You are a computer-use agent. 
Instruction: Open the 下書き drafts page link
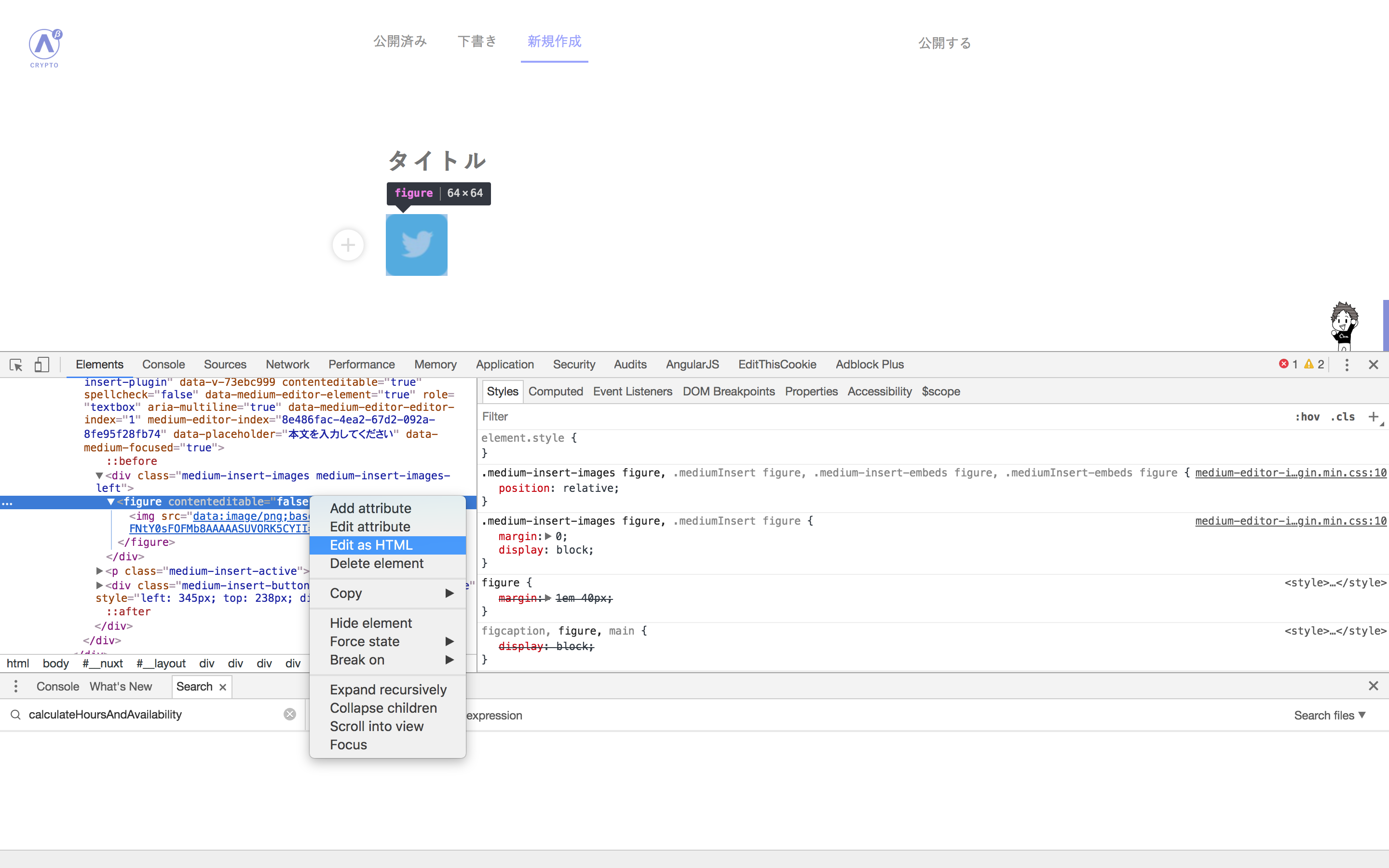click(x=477, y=41)
